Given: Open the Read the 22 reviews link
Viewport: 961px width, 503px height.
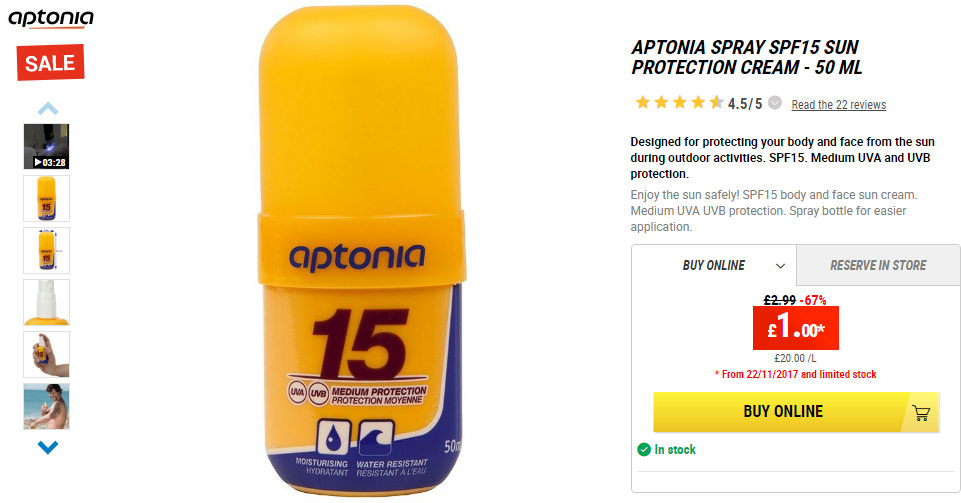Looking at the screenshot, I should (838, 105).
